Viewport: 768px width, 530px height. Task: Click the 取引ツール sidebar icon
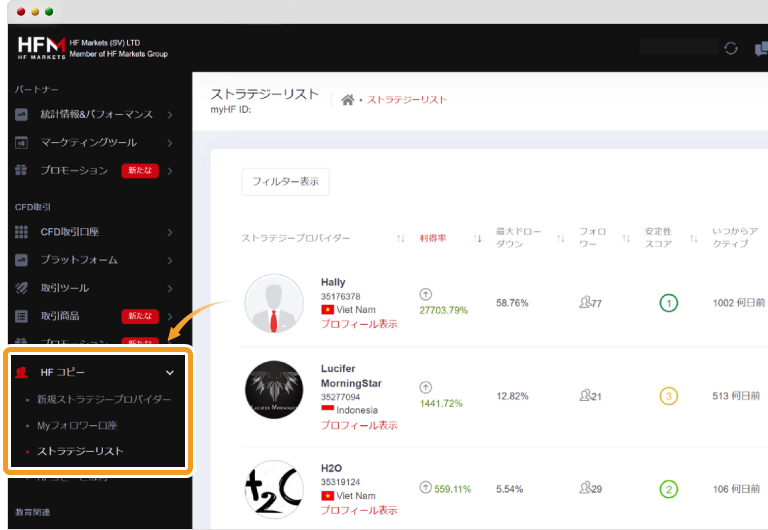click(x=21, y=288)
